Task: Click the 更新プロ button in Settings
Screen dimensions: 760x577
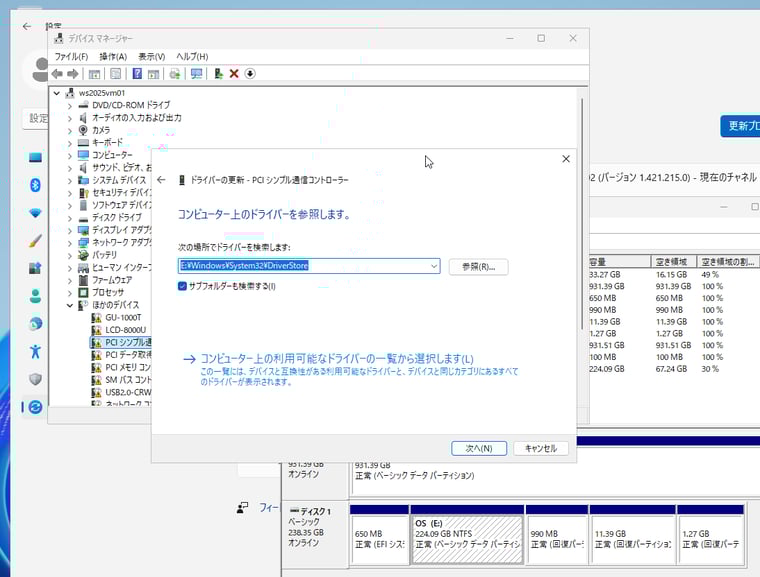Action: 740,126
